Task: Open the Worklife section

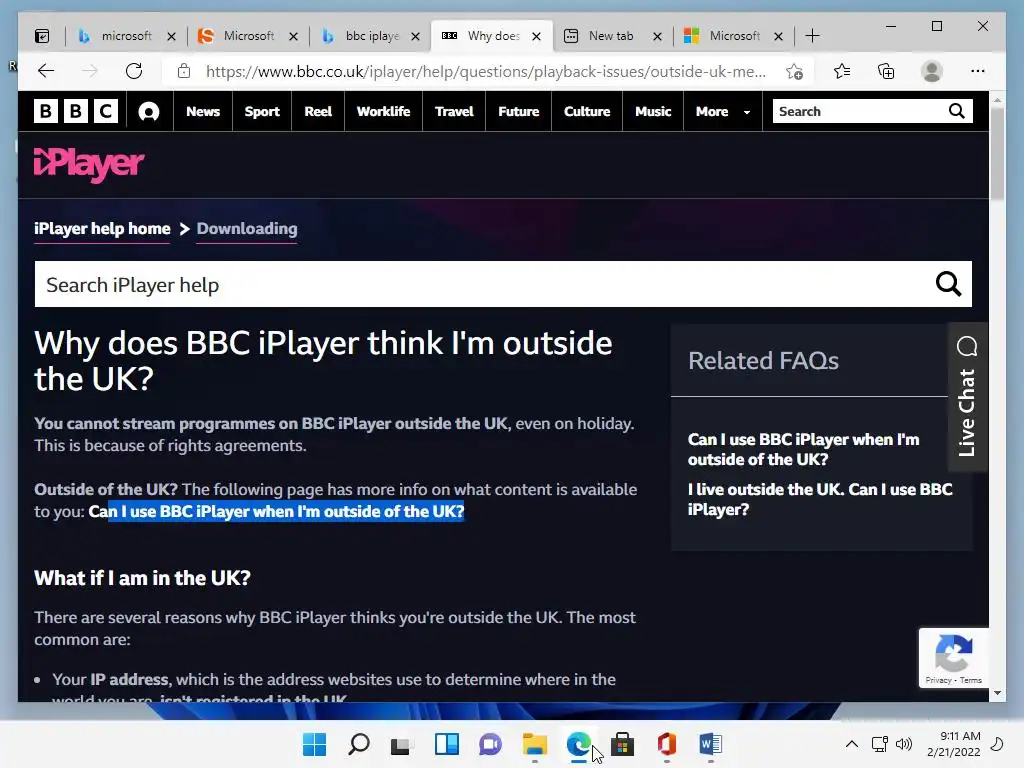Action: pyautogui.click(x=383, y=112)
